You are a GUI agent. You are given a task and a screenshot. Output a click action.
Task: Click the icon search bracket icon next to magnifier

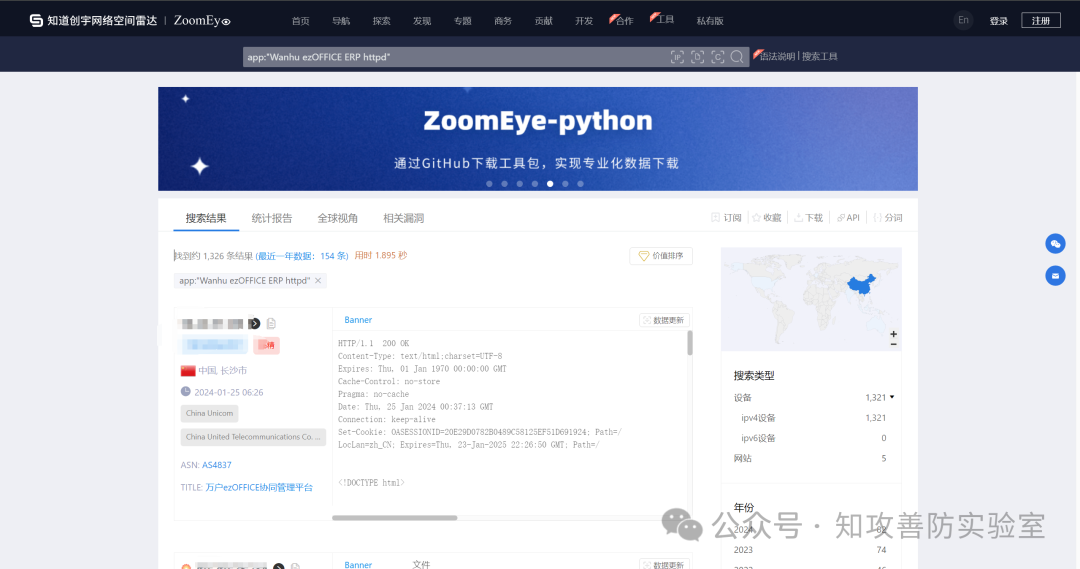click(717, 57)
